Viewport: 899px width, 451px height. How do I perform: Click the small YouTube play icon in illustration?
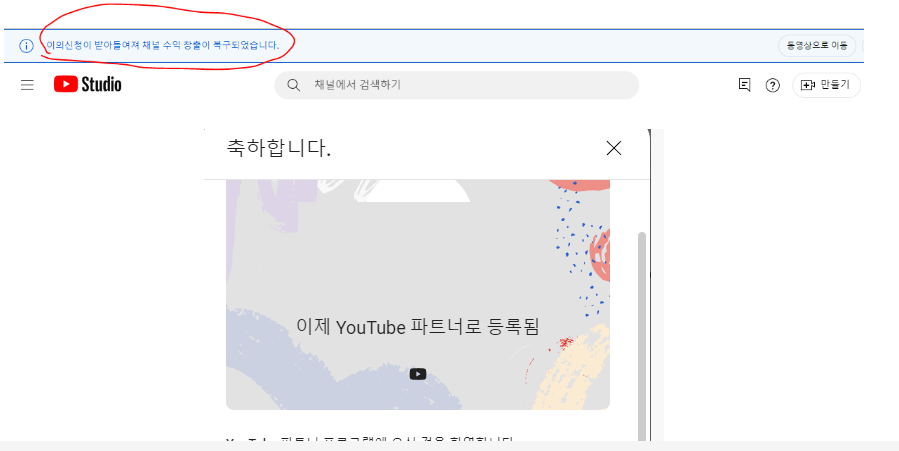tap(418, 374)
